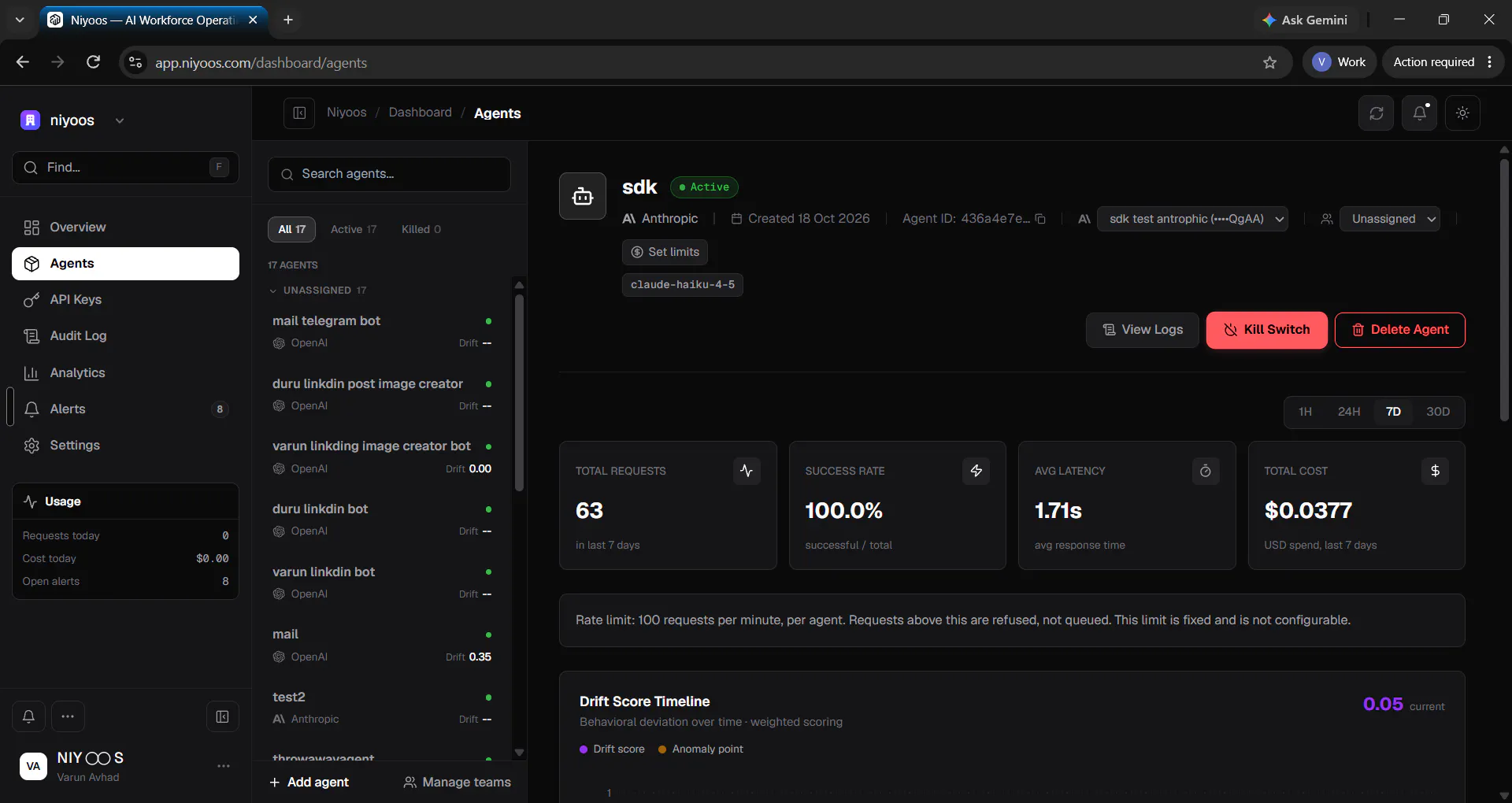Close the Niyoos browser tab
The width and height of the screenshot is (1512, 803).
tap(253, 20)
